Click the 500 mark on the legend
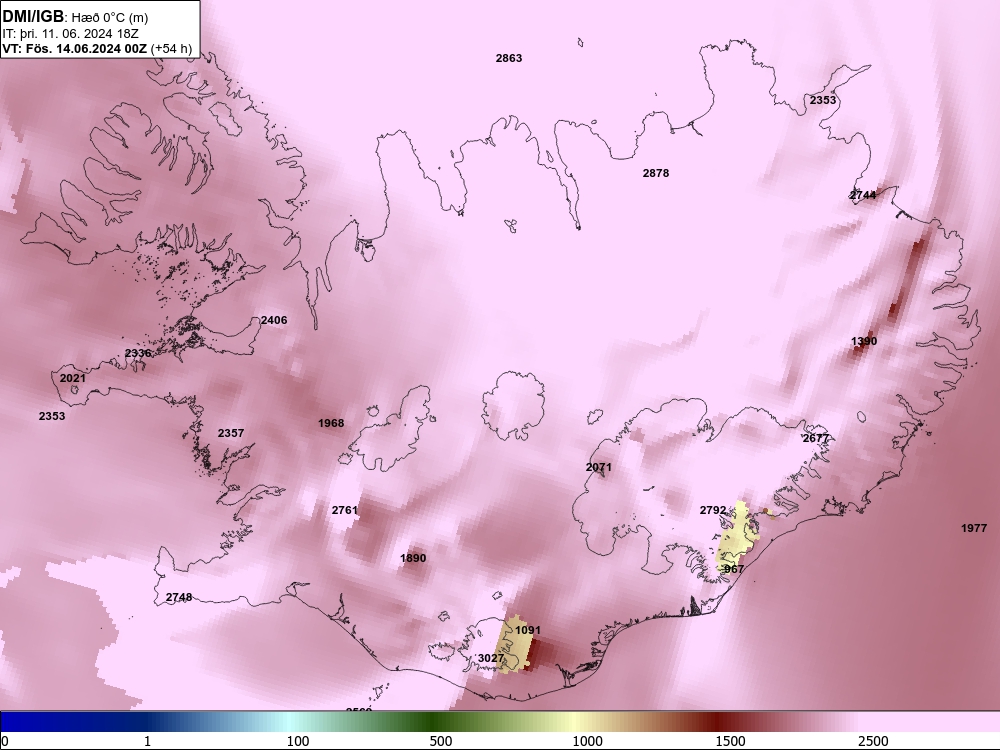 pyautogui.click(x=441, y=741)
